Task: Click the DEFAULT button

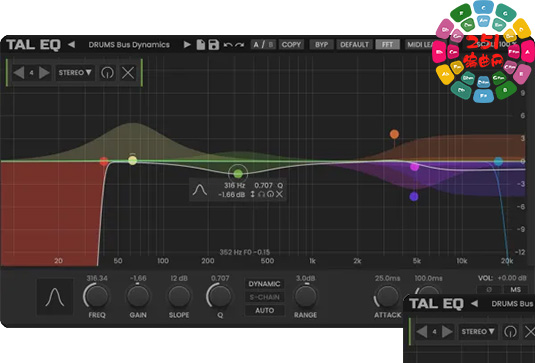Action: coord(355,45)
